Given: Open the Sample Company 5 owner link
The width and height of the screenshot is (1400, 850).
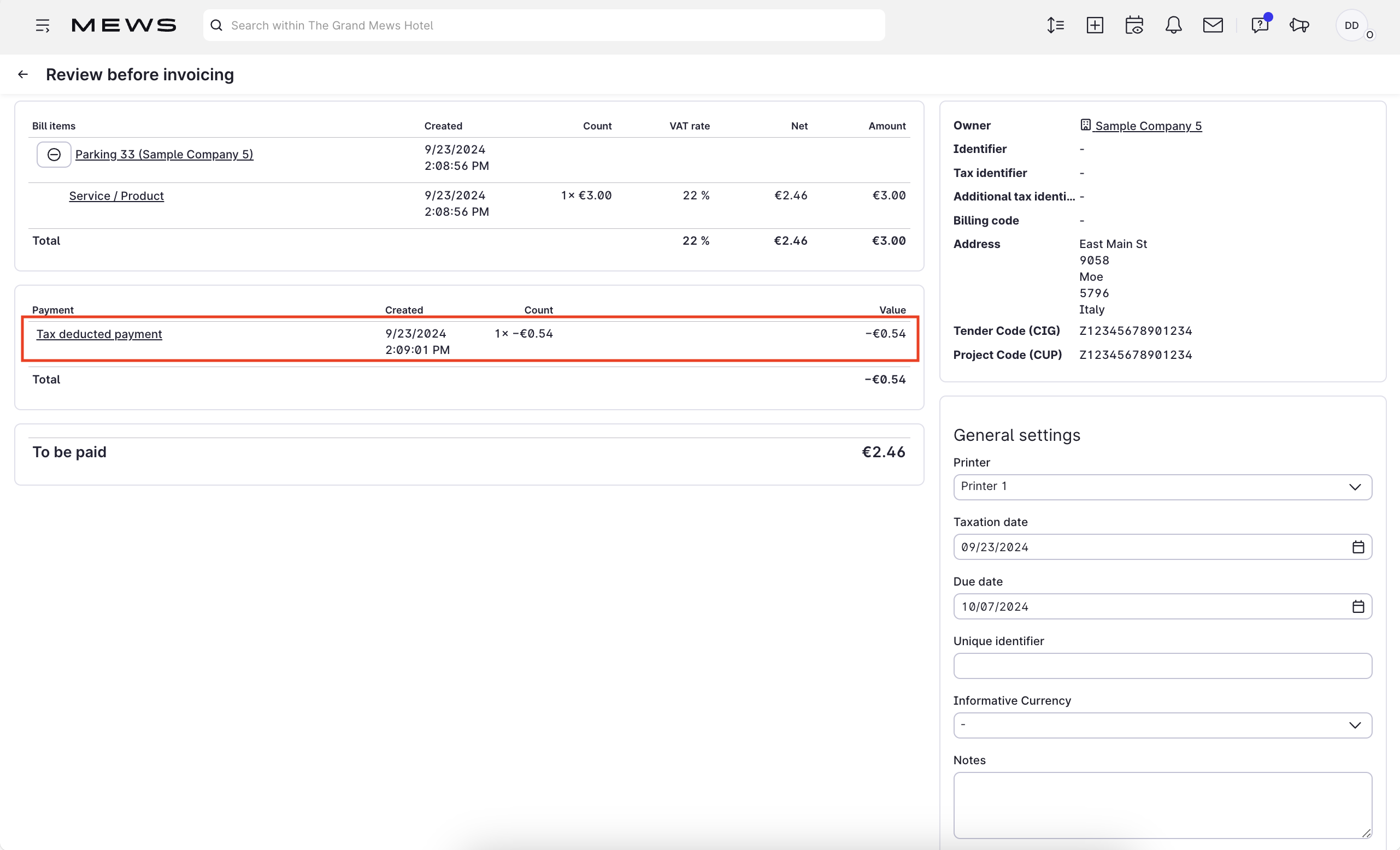Looking at the screenshot, I should pos(1148,126).
